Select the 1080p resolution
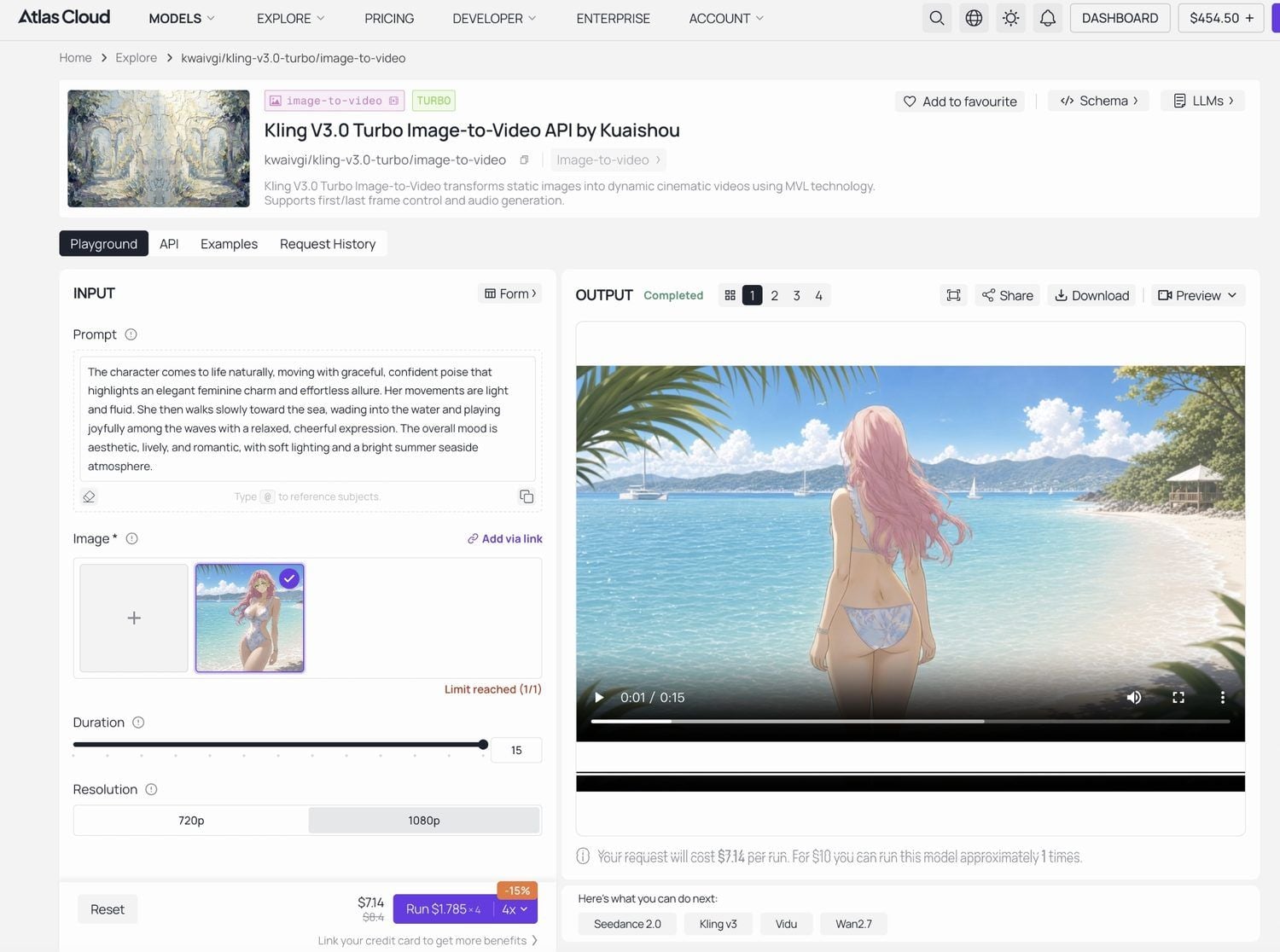 point(424,821)
